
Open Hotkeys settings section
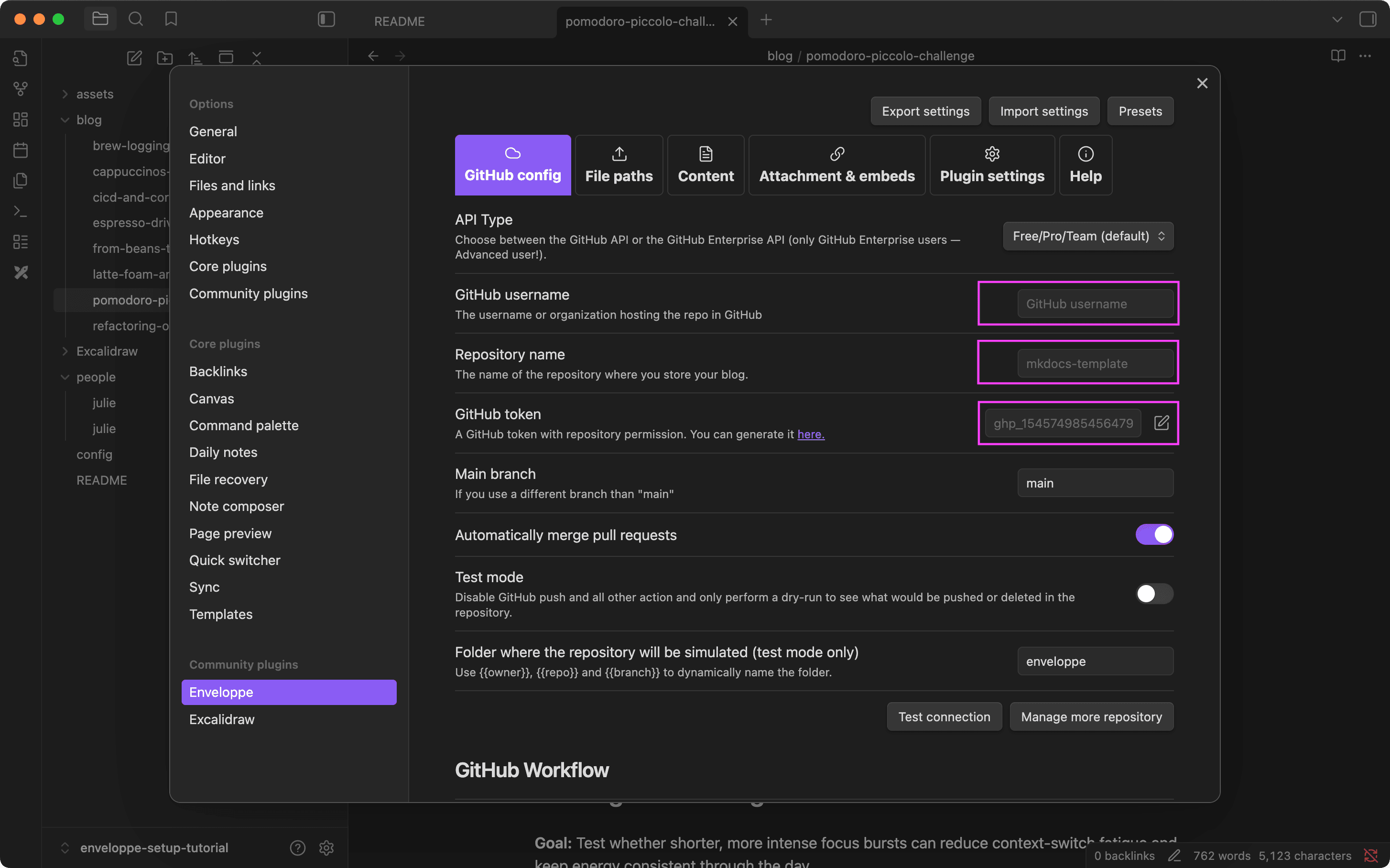tap(214, 240)
